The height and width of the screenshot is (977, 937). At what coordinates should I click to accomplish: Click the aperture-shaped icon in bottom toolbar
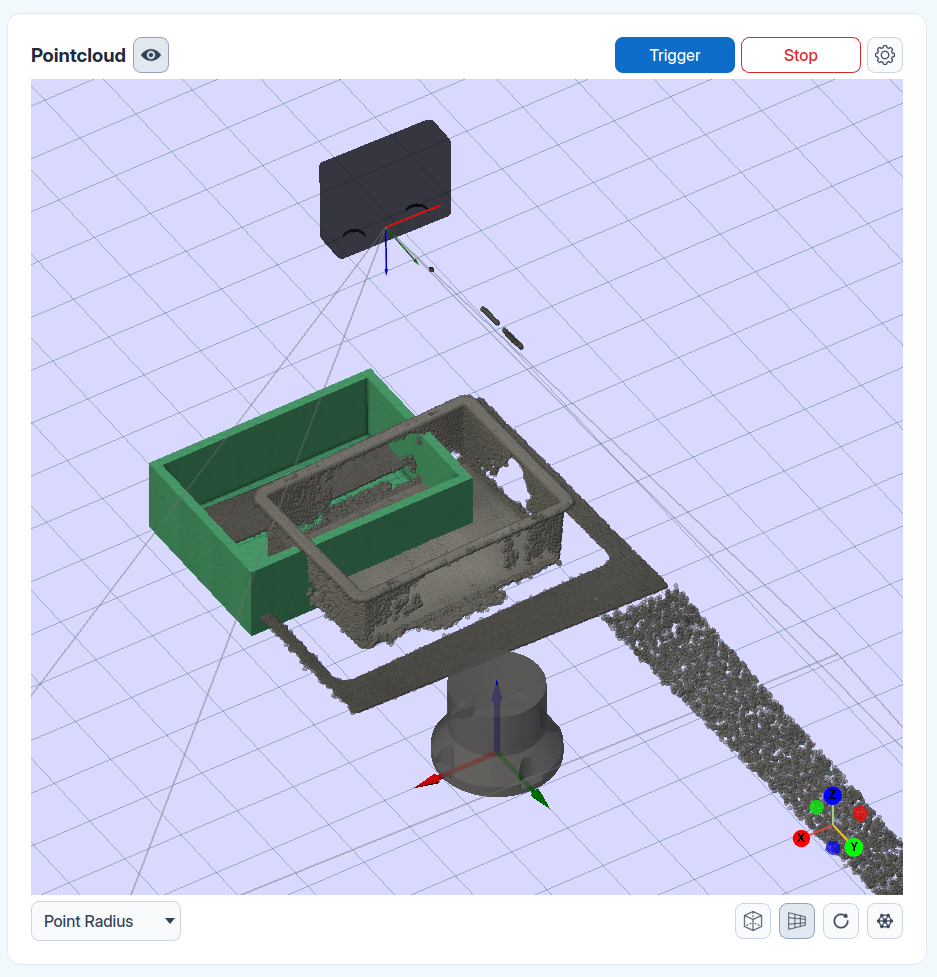tap(885, 921)
